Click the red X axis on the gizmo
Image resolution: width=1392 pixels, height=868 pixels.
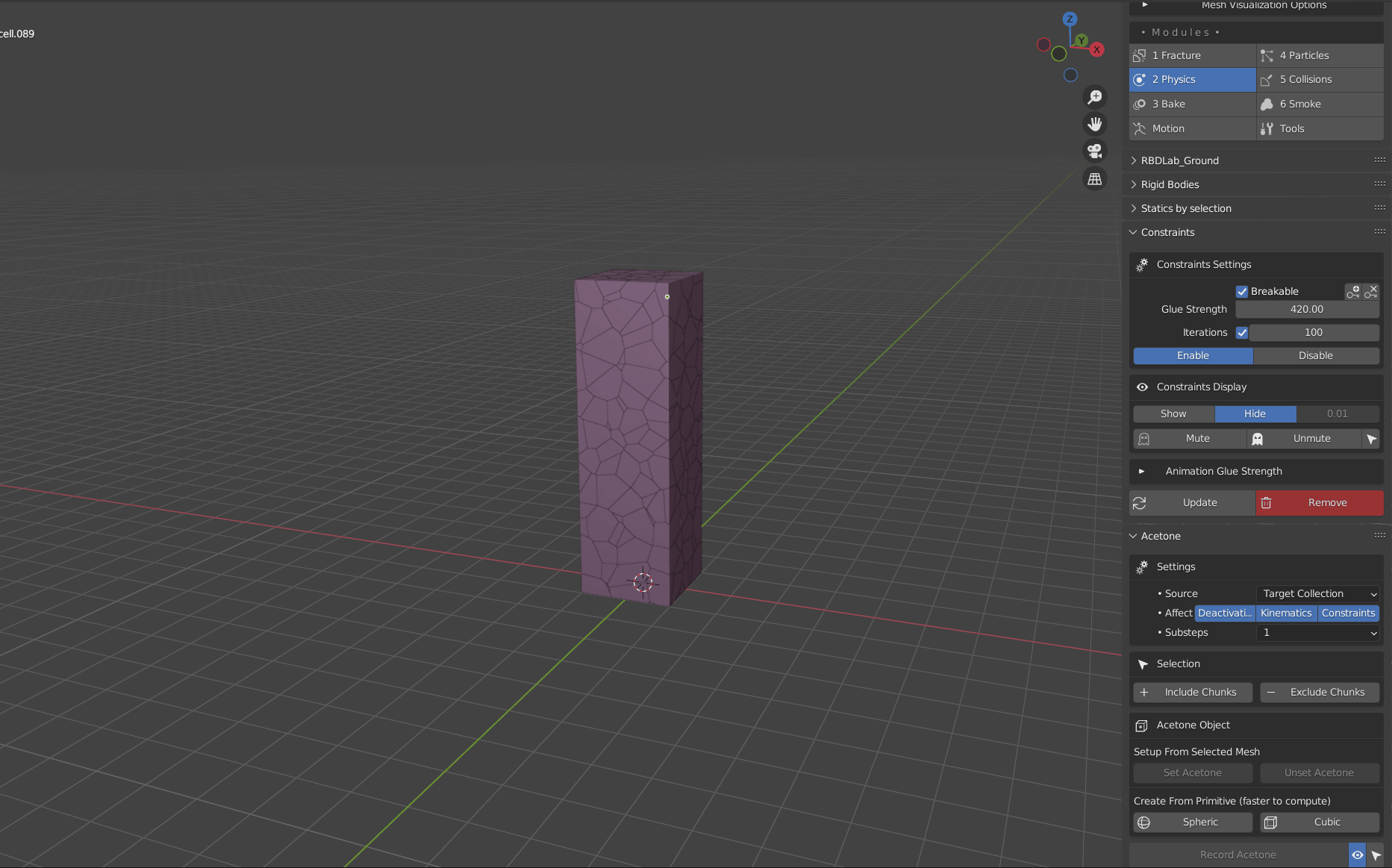click(x=1096, y=49)
